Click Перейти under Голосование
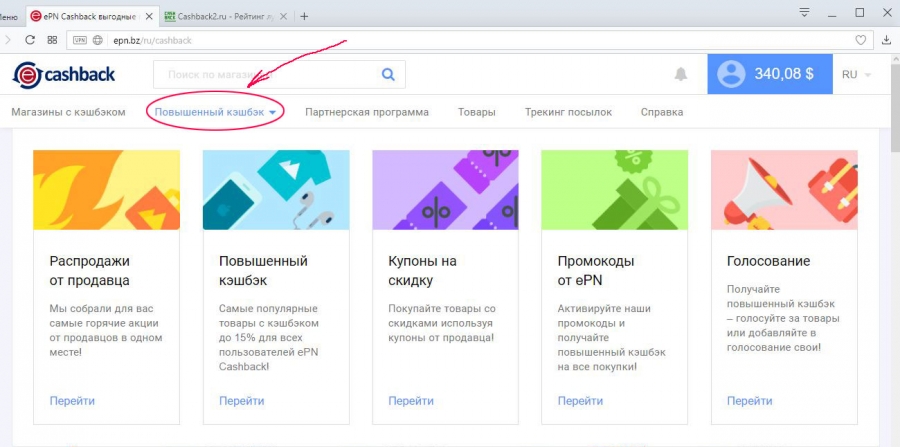This screenshot has height=447, width=900. pos(750,401)
